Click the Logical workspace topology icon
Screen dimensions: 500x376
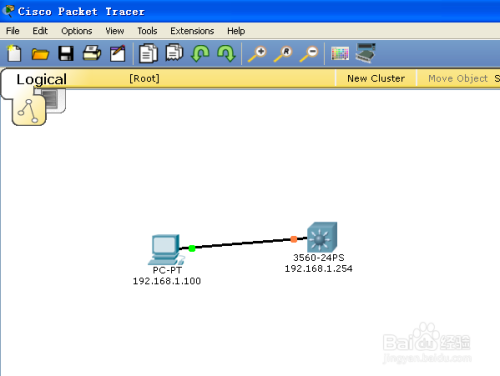pos(28,111)
